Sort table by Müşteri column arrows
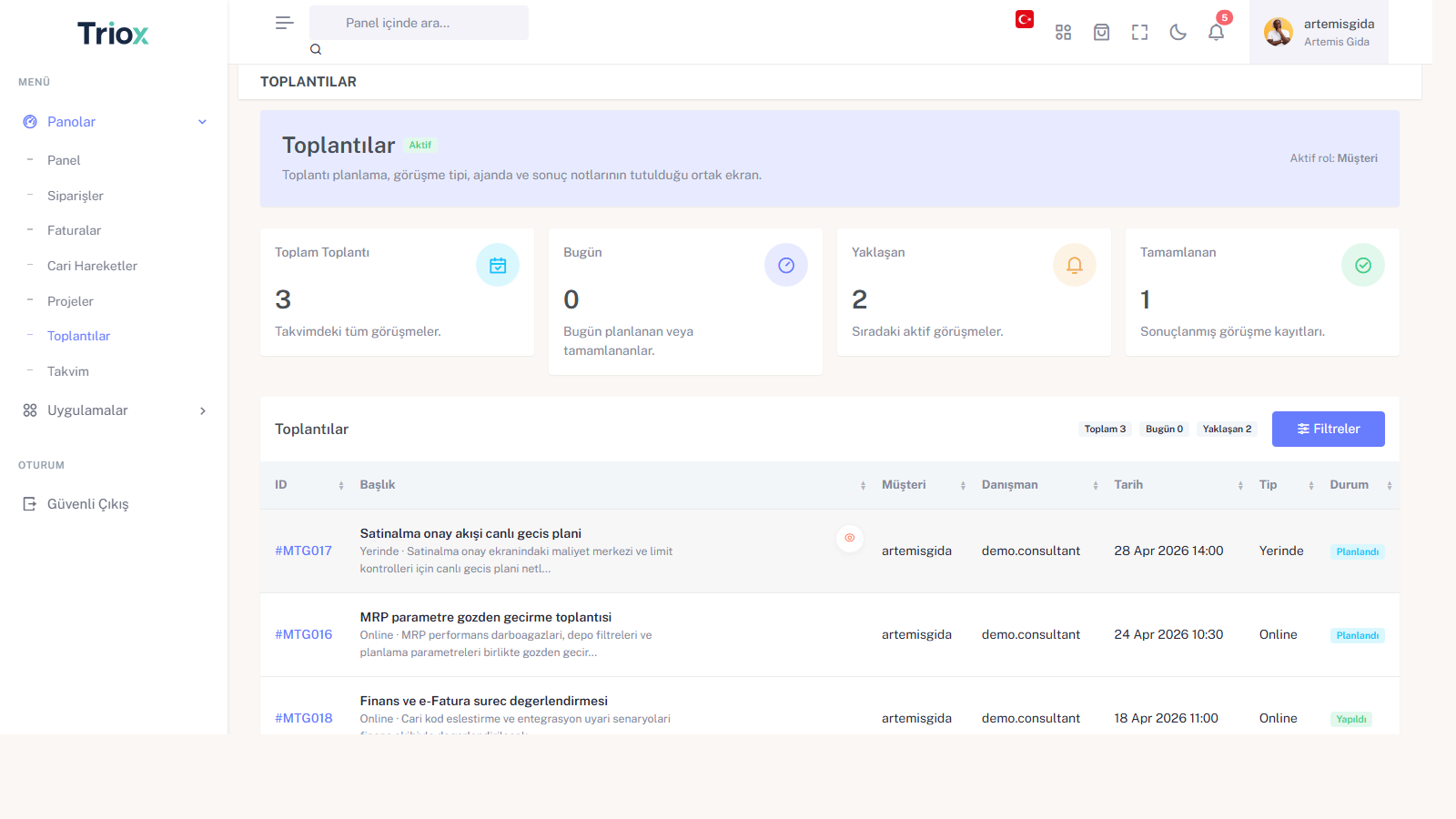 click(963, 486)
